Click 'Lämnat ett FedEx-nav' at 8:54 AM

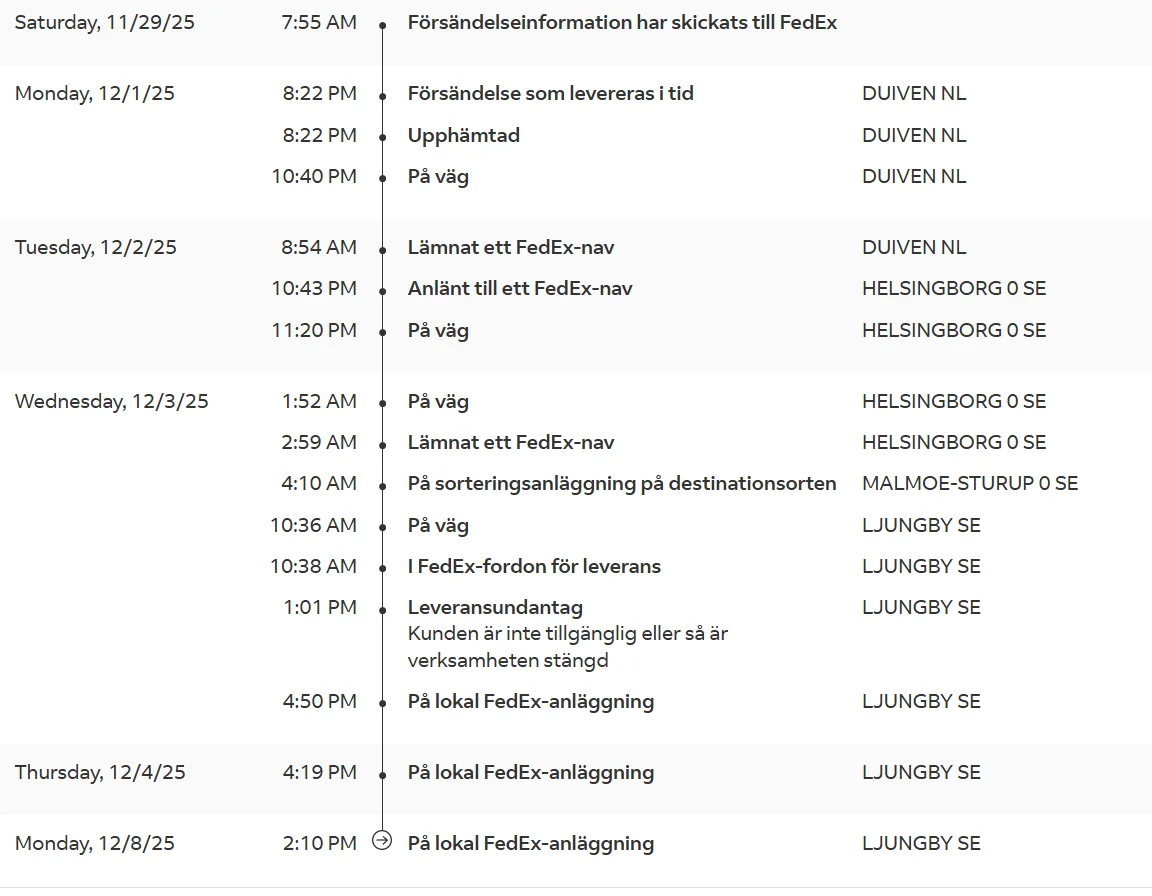[x=511, y=248]
